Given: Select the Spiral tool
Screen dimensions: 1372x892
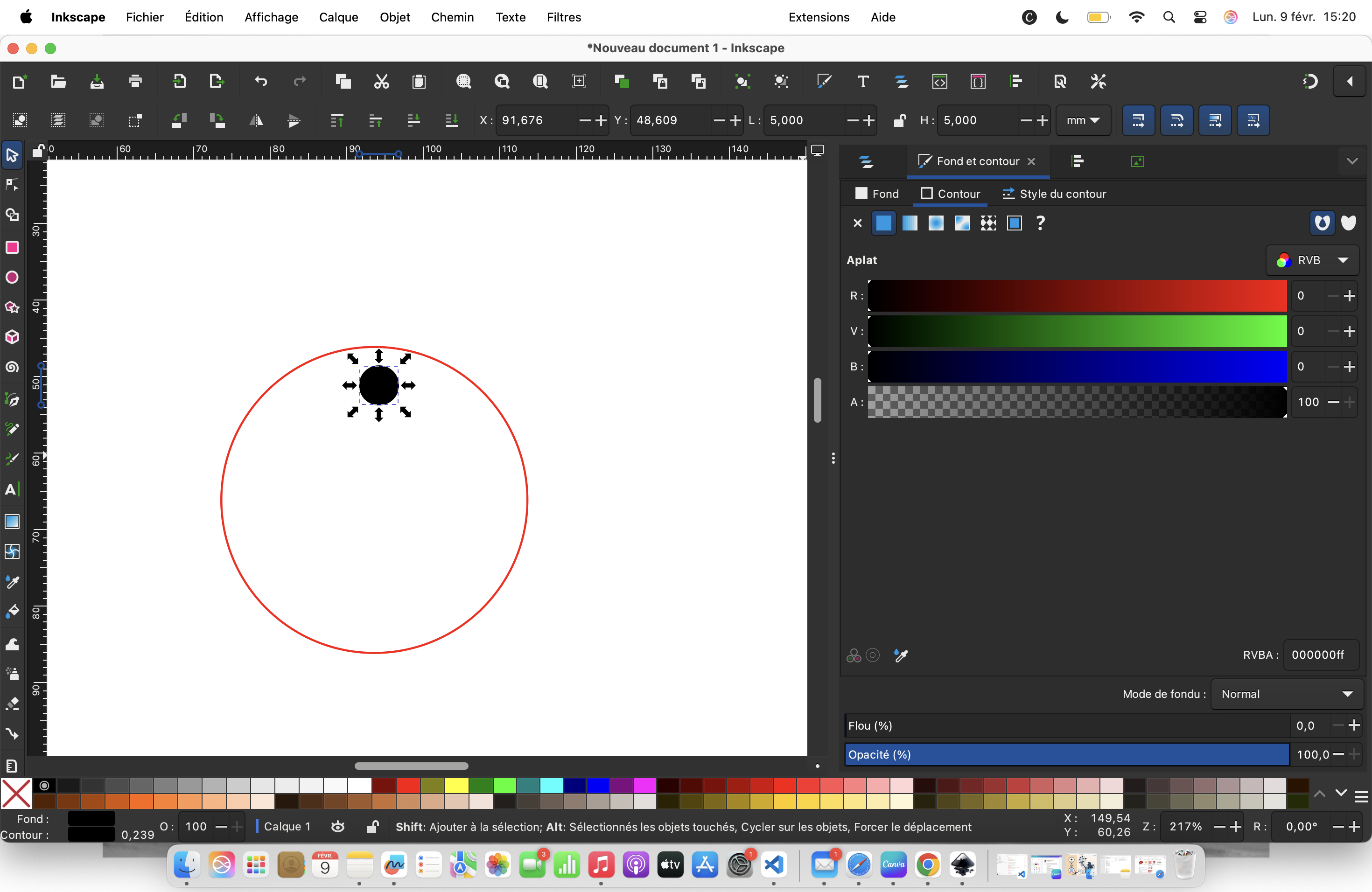Looking at the screenshot, I should click(12, 367).
